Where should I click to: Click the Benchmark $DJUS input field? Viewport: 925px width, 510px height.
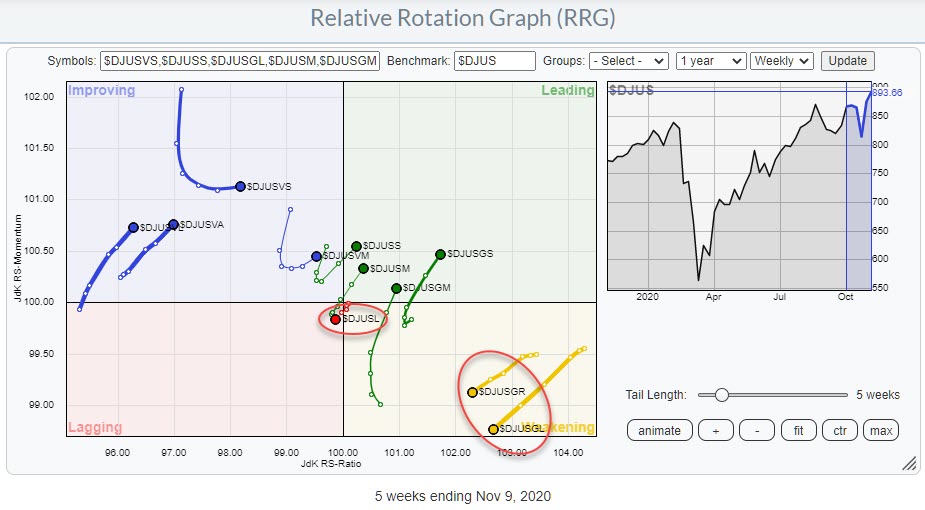[x=494, y=61]
